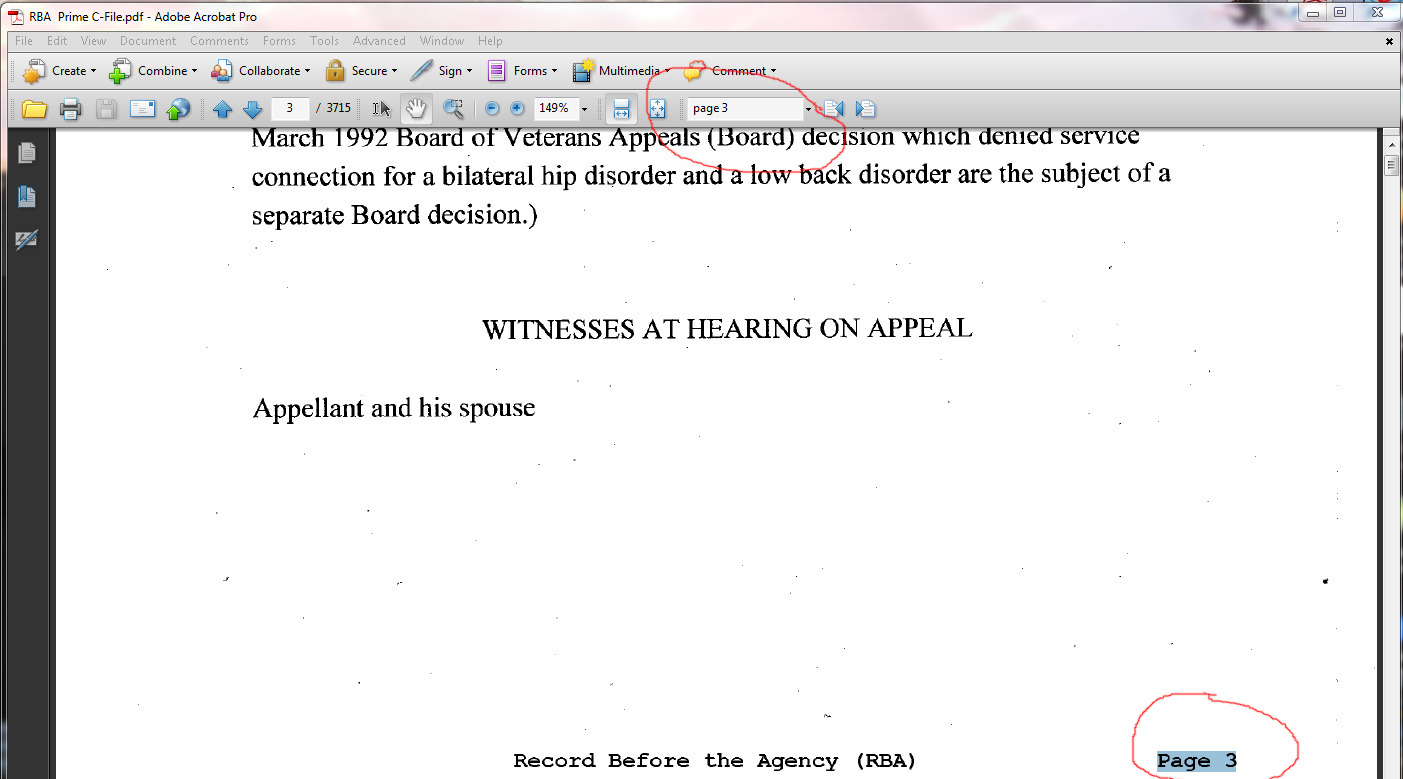Open the Bookmarks panel

[26, 197]
